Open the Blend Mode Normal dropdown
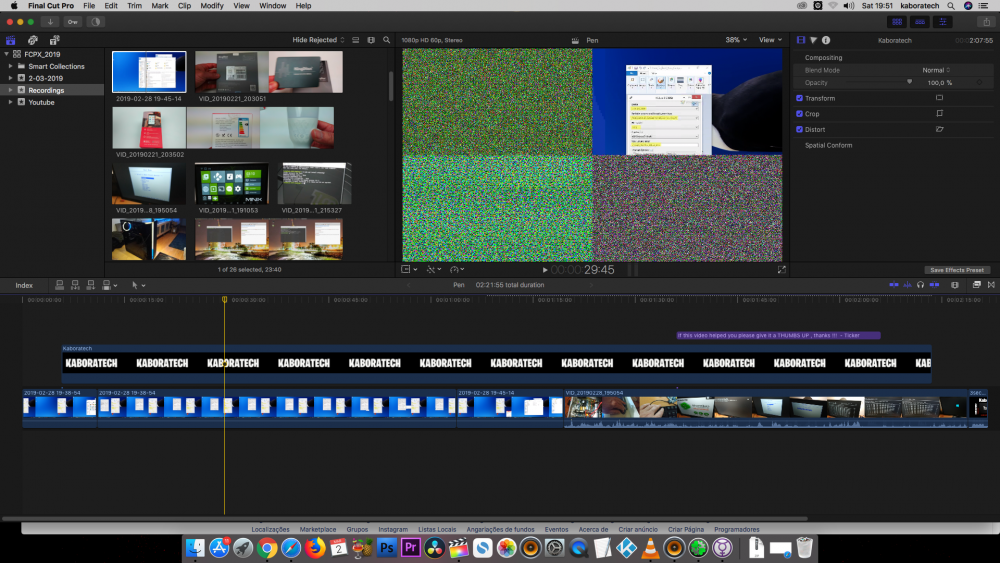The width and height of the screenshot is (1000, 563). pos(936,70)
